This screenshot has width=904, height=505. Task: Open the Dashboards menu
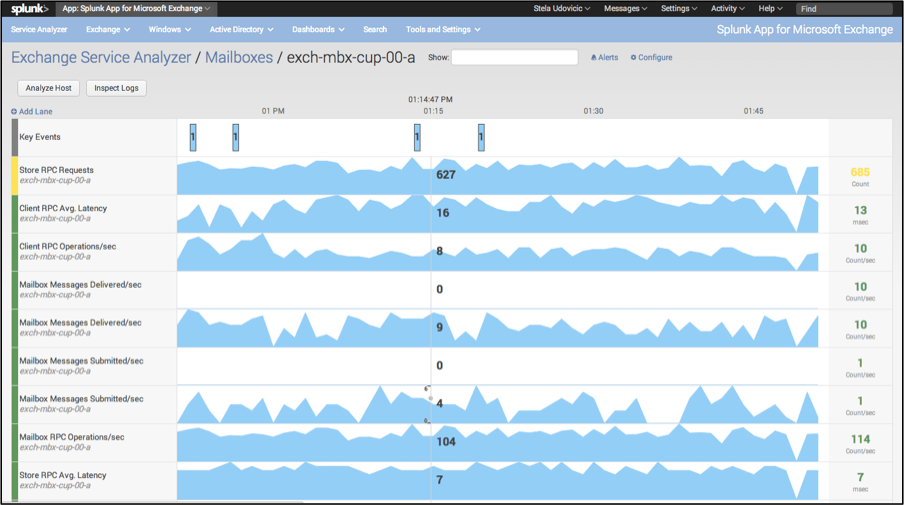coord(318,29)
